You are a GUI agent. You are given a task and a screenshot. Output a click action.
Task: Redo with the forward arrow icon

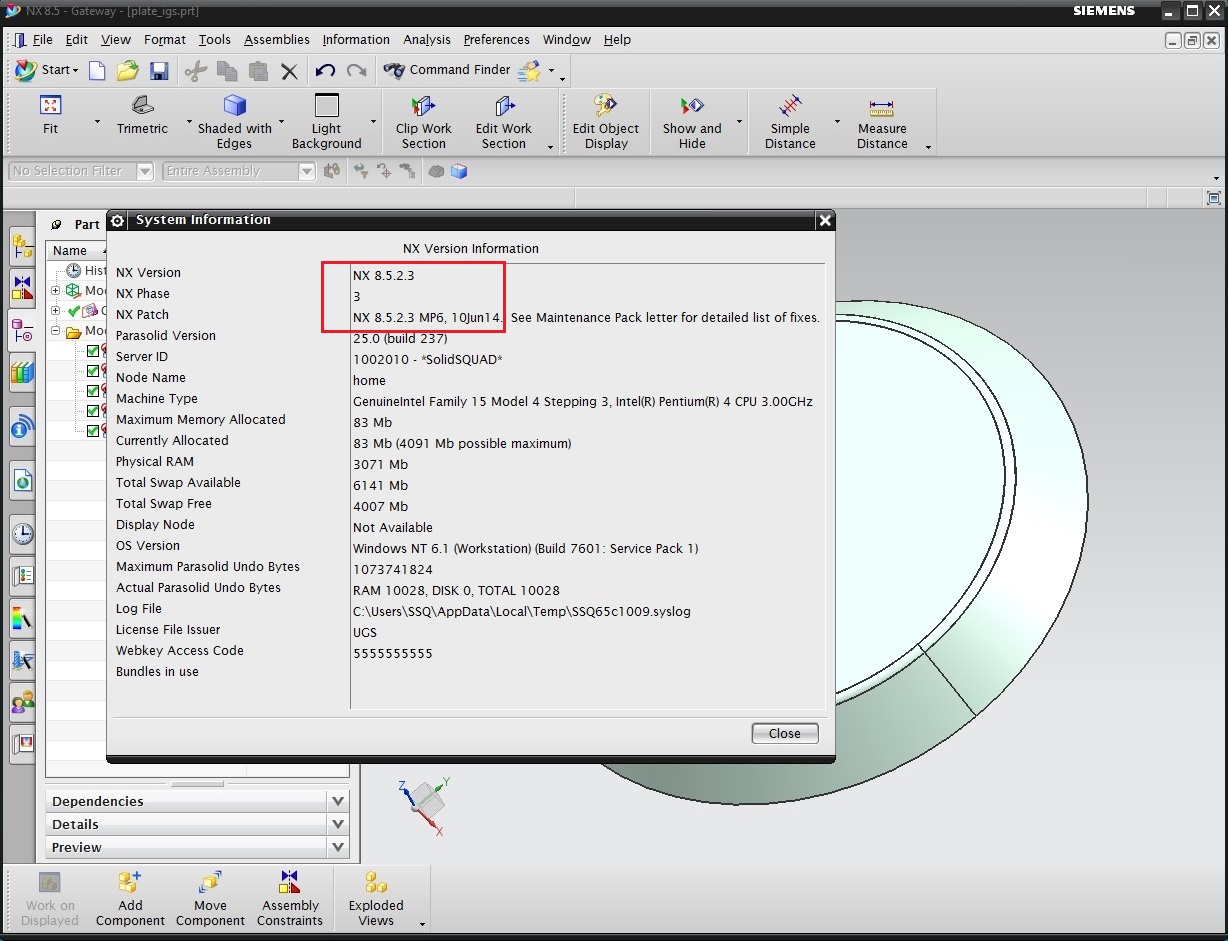pos(356,71)
